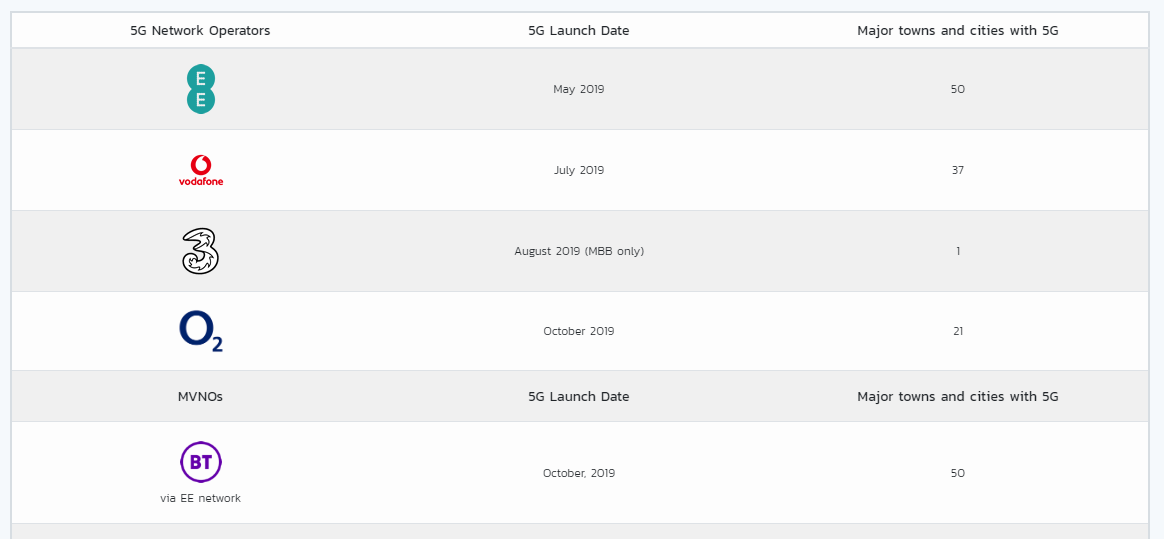Click the O2 operator logo
This screenshot has width=1164, height=539.
[x=200, y=331]
